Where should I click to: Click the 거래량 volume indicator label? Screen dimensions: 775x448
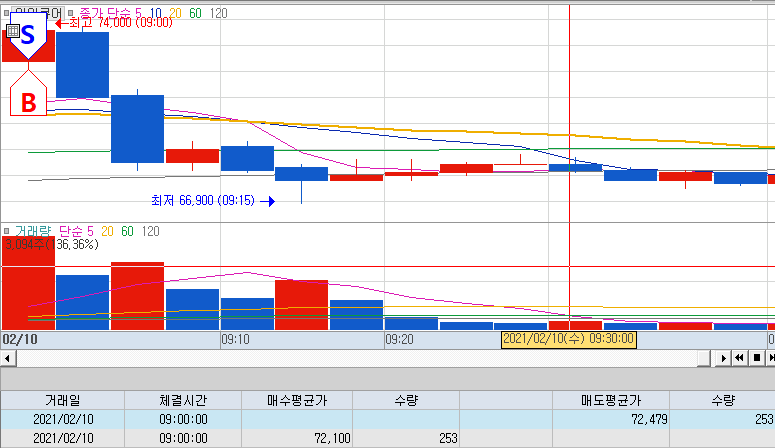point(33,231)
